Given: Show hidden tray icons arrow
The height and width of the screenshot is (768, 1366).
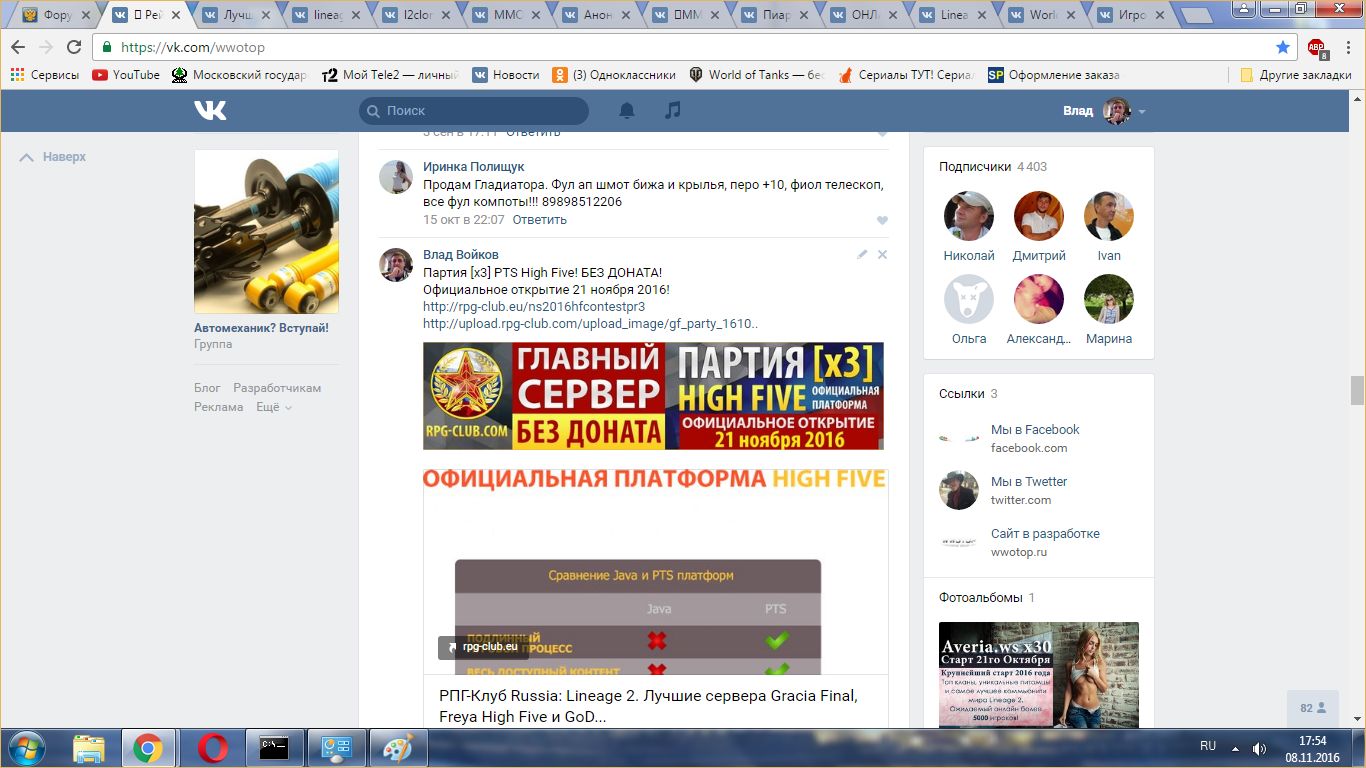Looking at the screenshot, I should (1236, 748).
